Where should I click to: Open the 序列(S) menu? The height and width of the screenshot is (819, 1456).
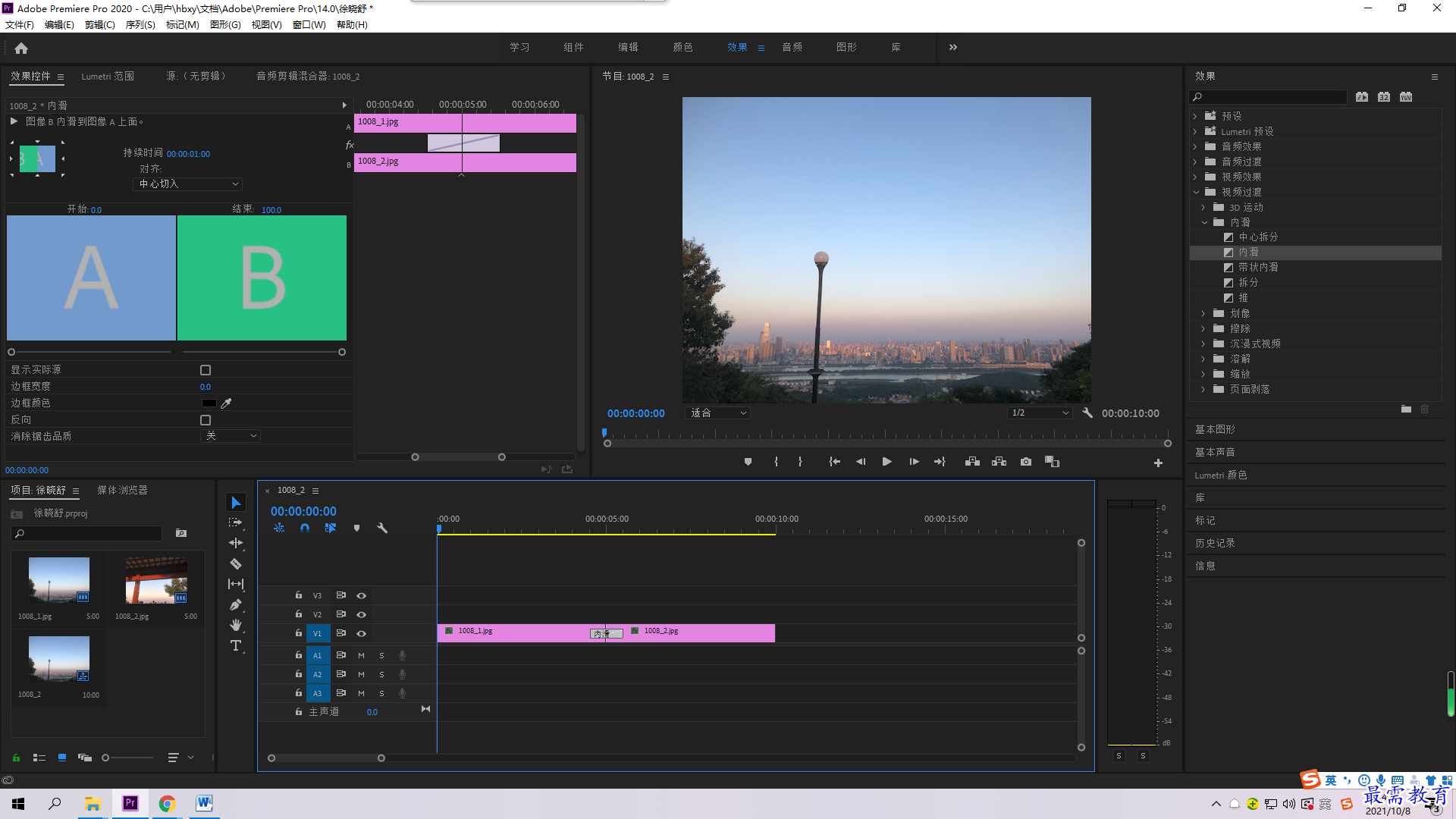tap(140, 25)
